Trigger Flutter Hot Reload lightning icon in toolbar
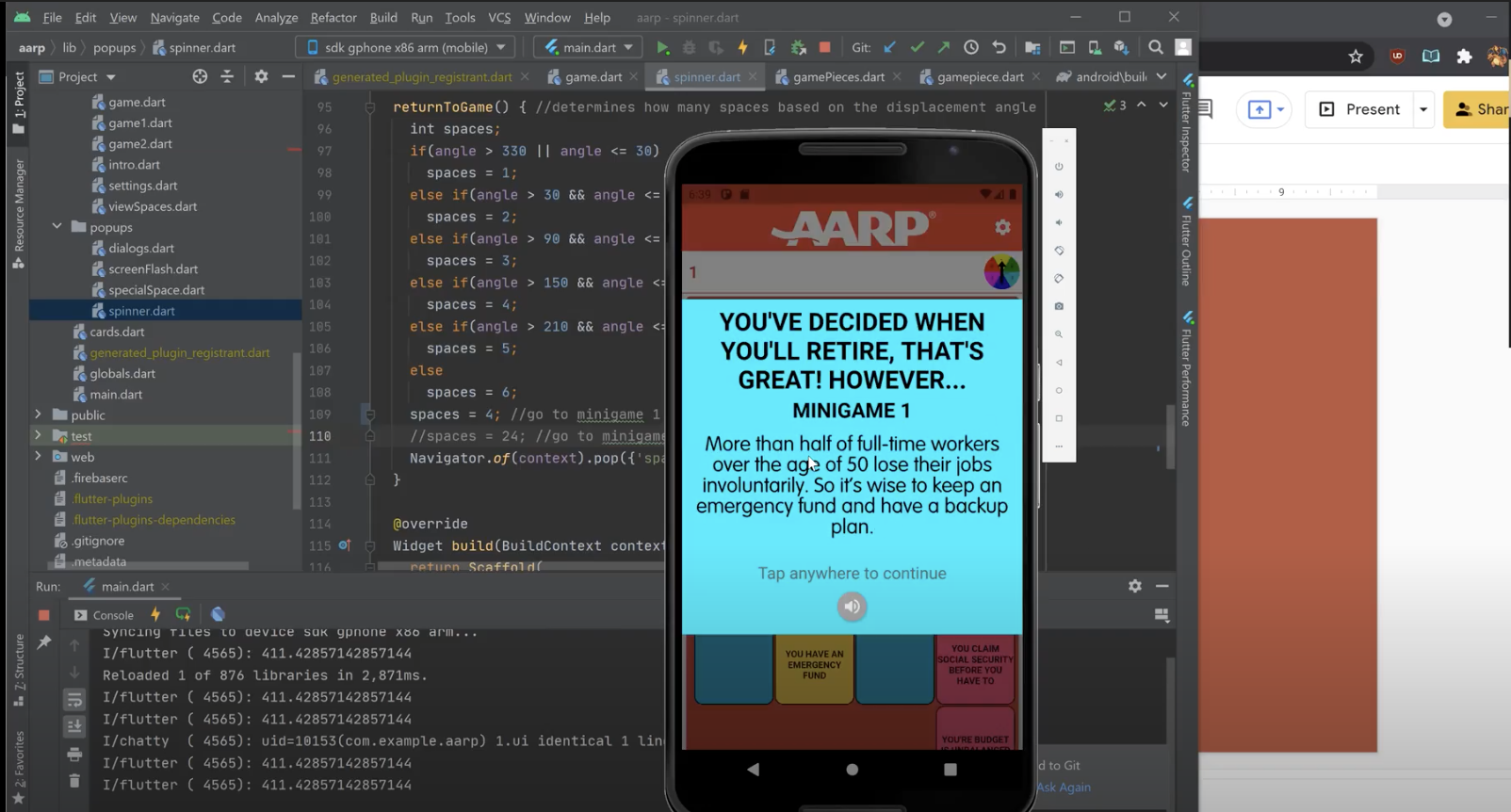 click(743, 47)
